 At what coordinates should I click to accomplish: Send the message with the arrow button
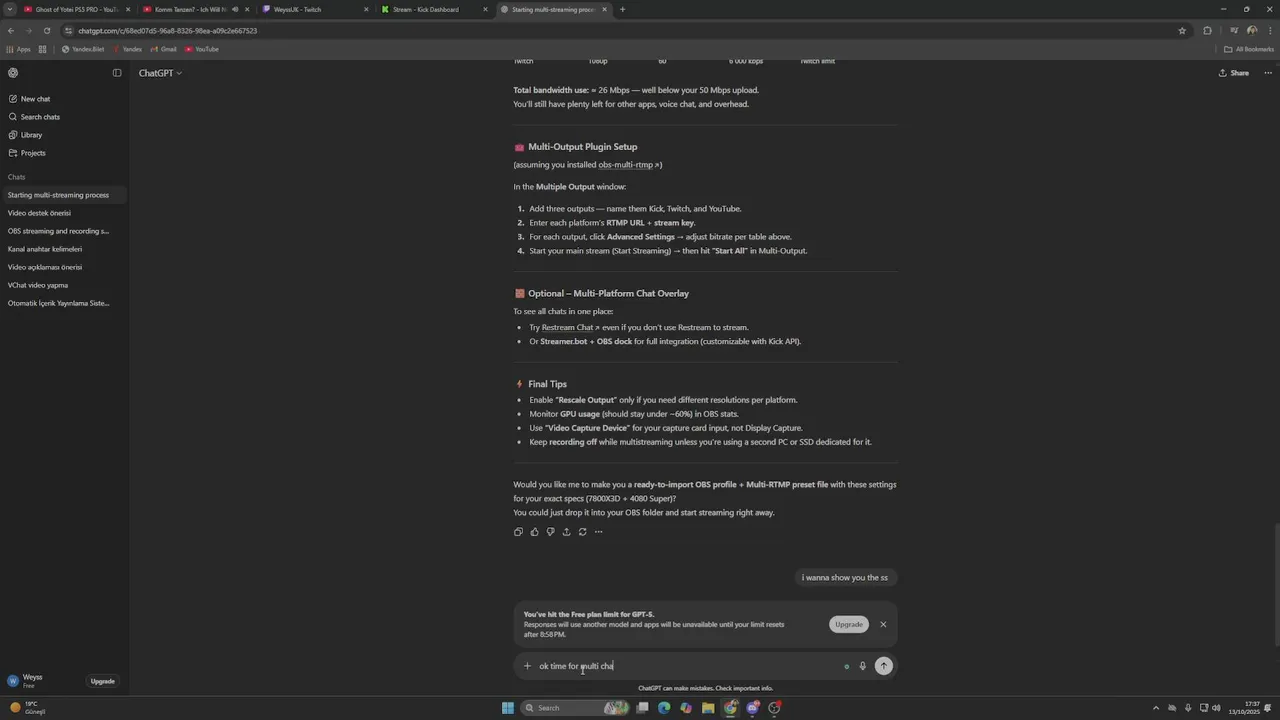(883, 666)
